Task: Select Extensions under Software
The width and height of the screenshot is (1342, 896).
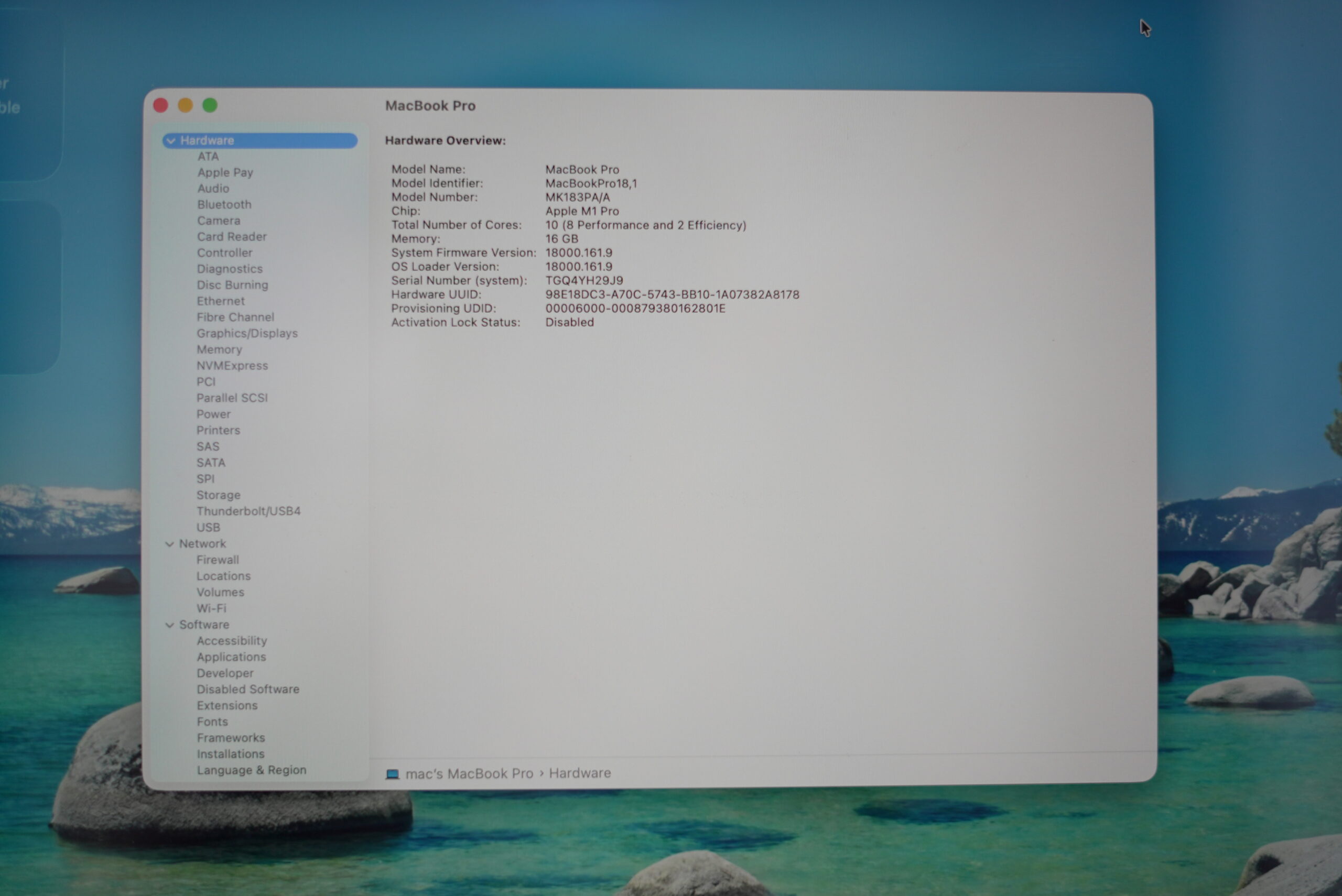Action: point(227,706)
